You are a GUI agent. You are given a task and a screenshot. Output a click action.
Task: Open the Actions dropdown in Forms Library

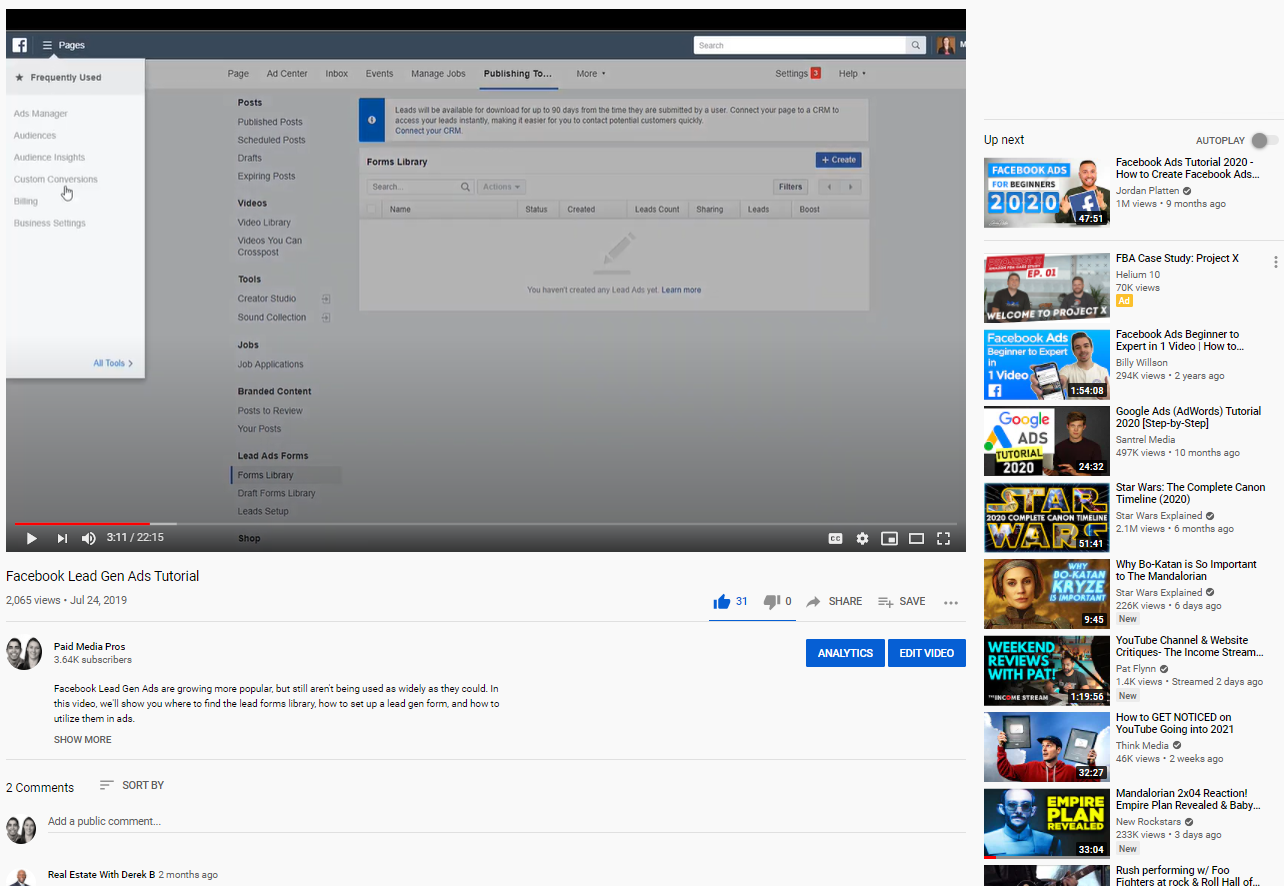pos(501,187)
